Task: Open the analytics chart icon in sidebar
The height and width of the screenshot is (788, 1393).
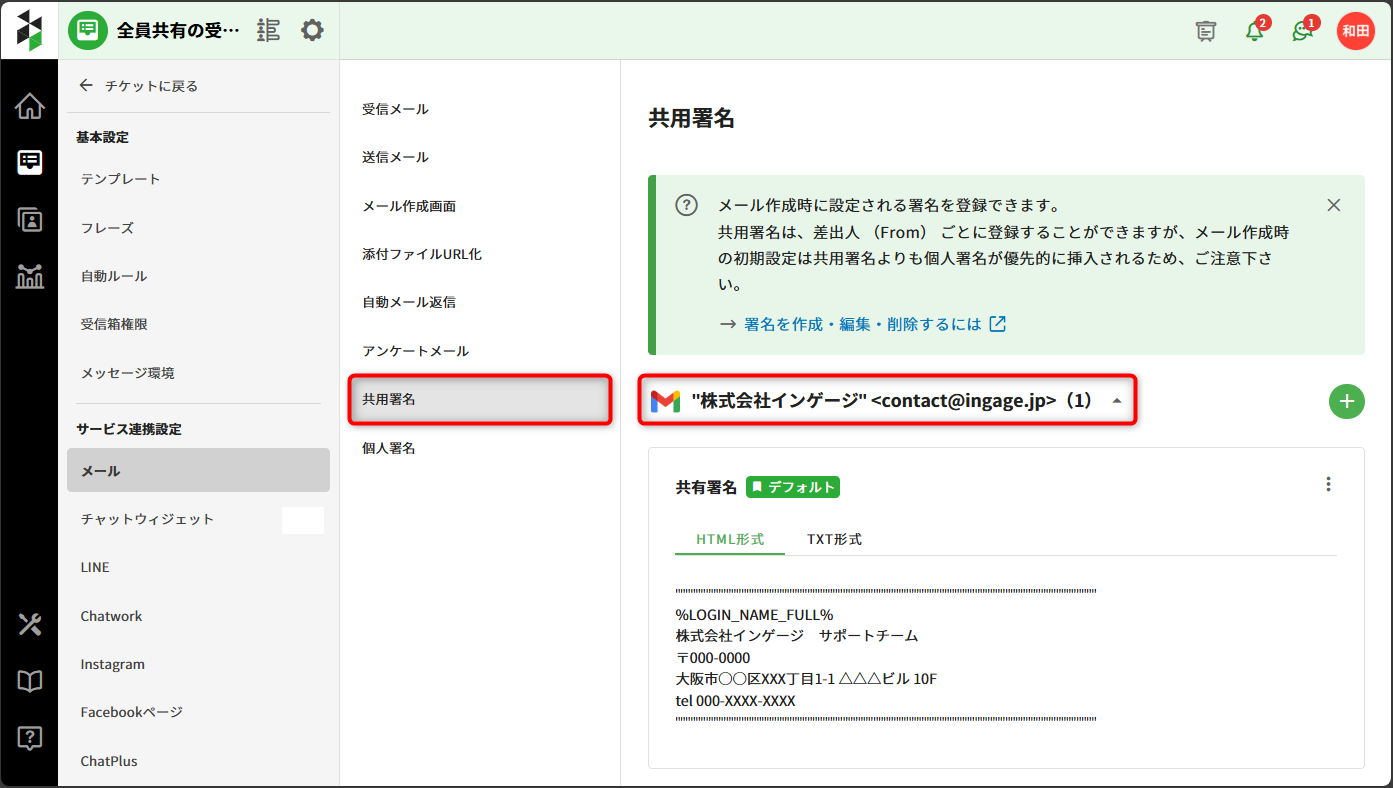Action: pyautogui.click(x=29, y=277)
